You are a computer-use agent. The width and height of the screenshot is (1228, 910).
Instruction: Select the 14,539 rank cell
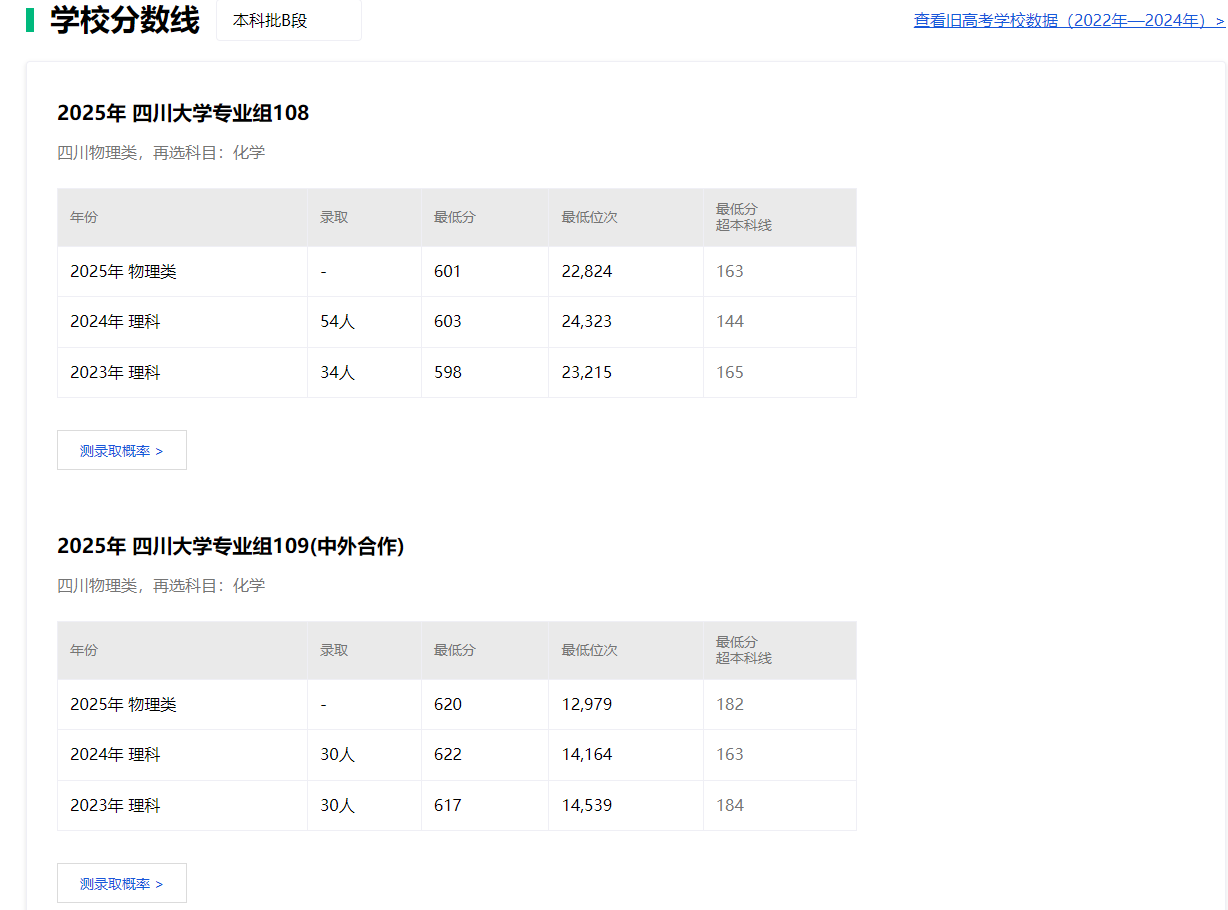click(x=587, y=806)
